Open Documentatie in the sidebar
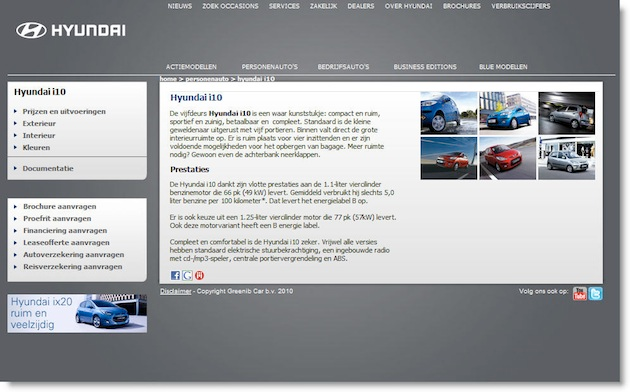The image size is (630, 392). click(x=48, y=168)
